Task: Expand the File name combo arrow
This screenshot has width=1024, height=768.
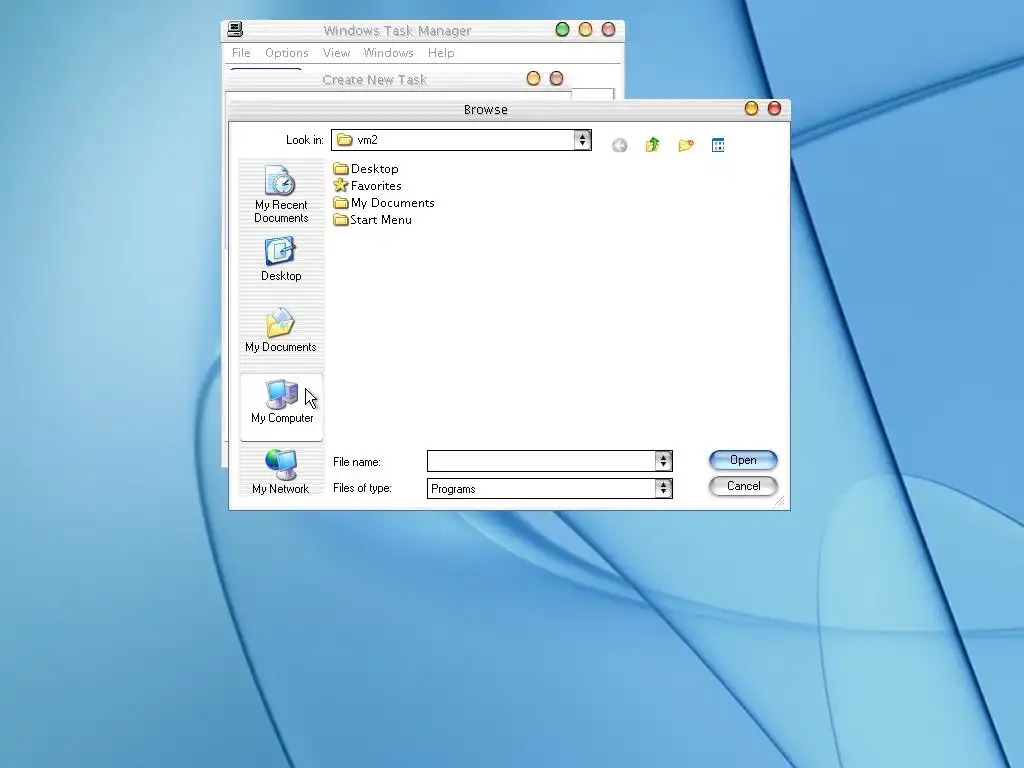Action: 664,461
